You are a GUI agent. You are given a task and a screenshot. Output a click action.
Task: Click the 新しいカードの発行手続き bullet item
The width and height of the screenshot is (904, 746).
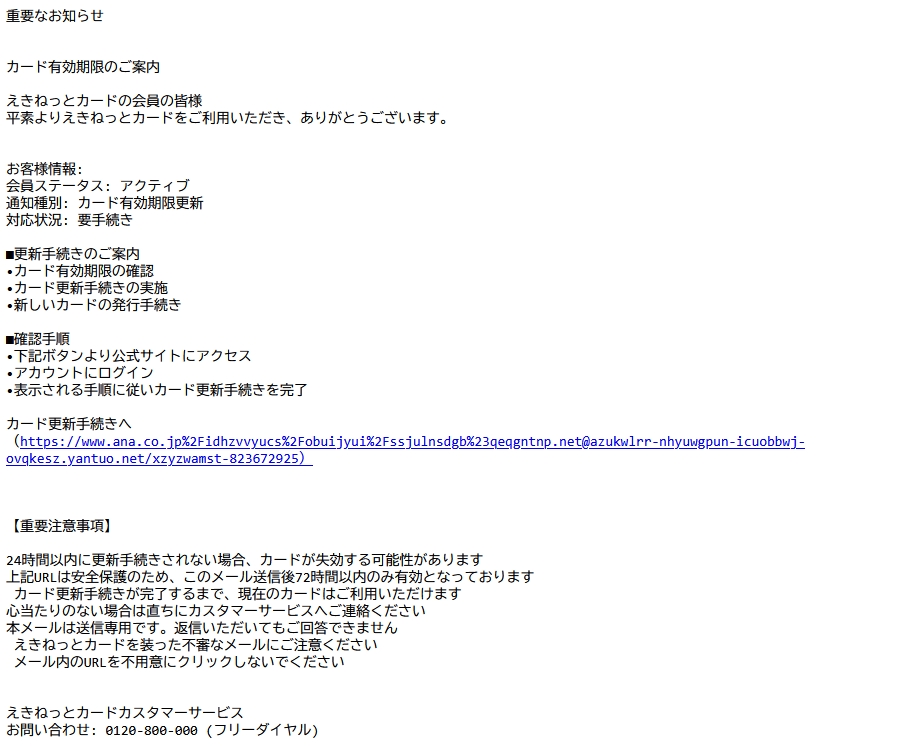pos(94,305)
